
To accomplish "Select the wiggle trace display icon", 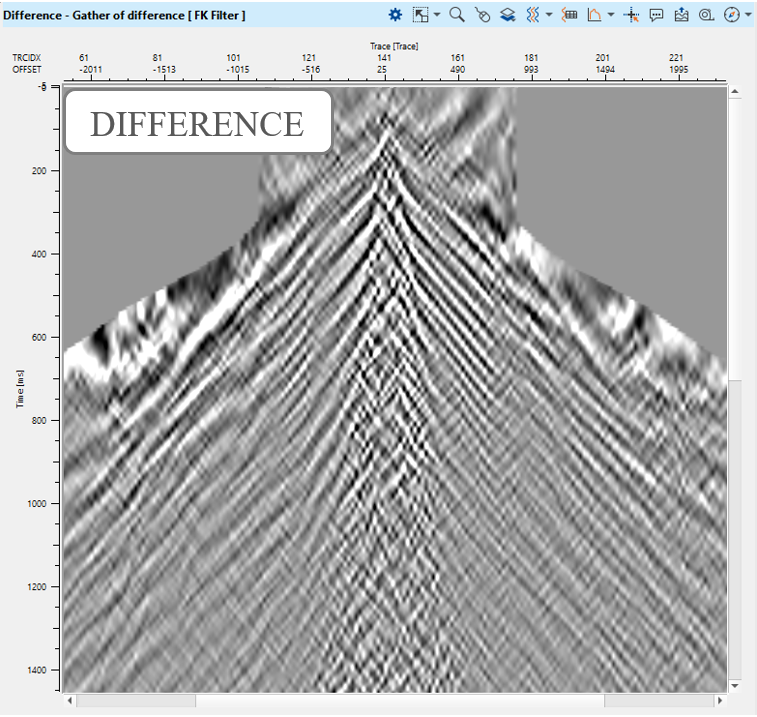I will point(533,15).
